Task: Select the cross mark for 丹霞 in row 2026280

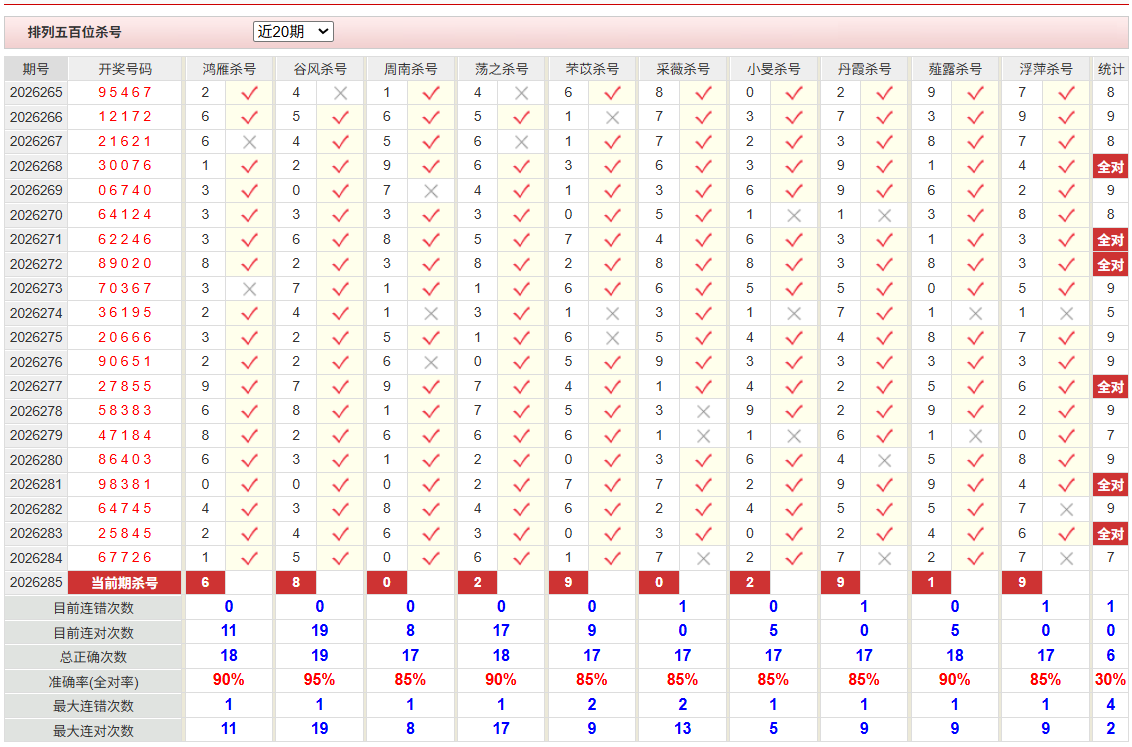Action: 884,460
